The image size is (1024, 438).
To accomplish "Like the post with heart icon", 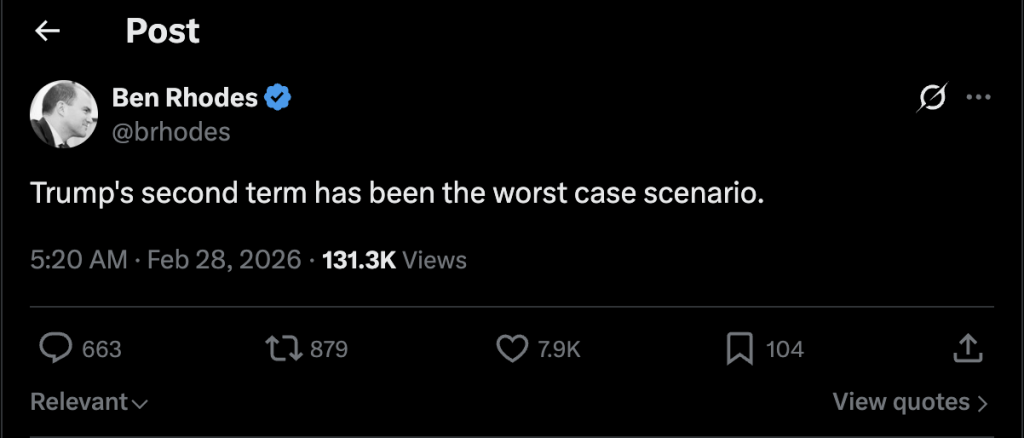I will 512,348.
